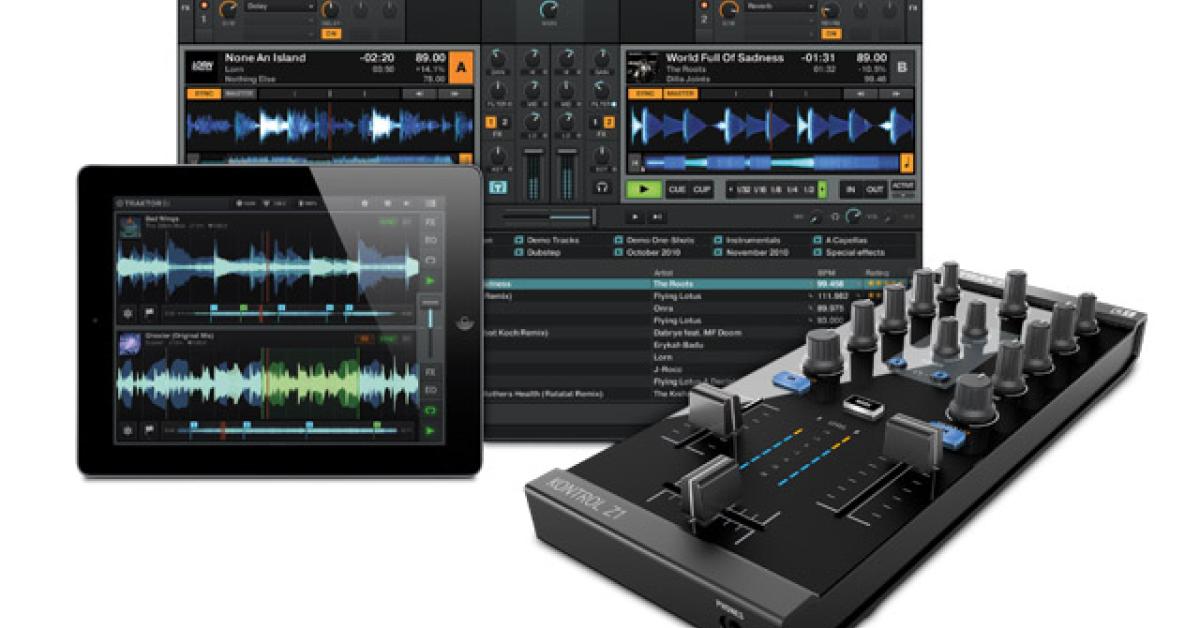The image size is (1200, 628).
Task: Open the Demo Tracks favorite folder
Action: click(546, 240)
